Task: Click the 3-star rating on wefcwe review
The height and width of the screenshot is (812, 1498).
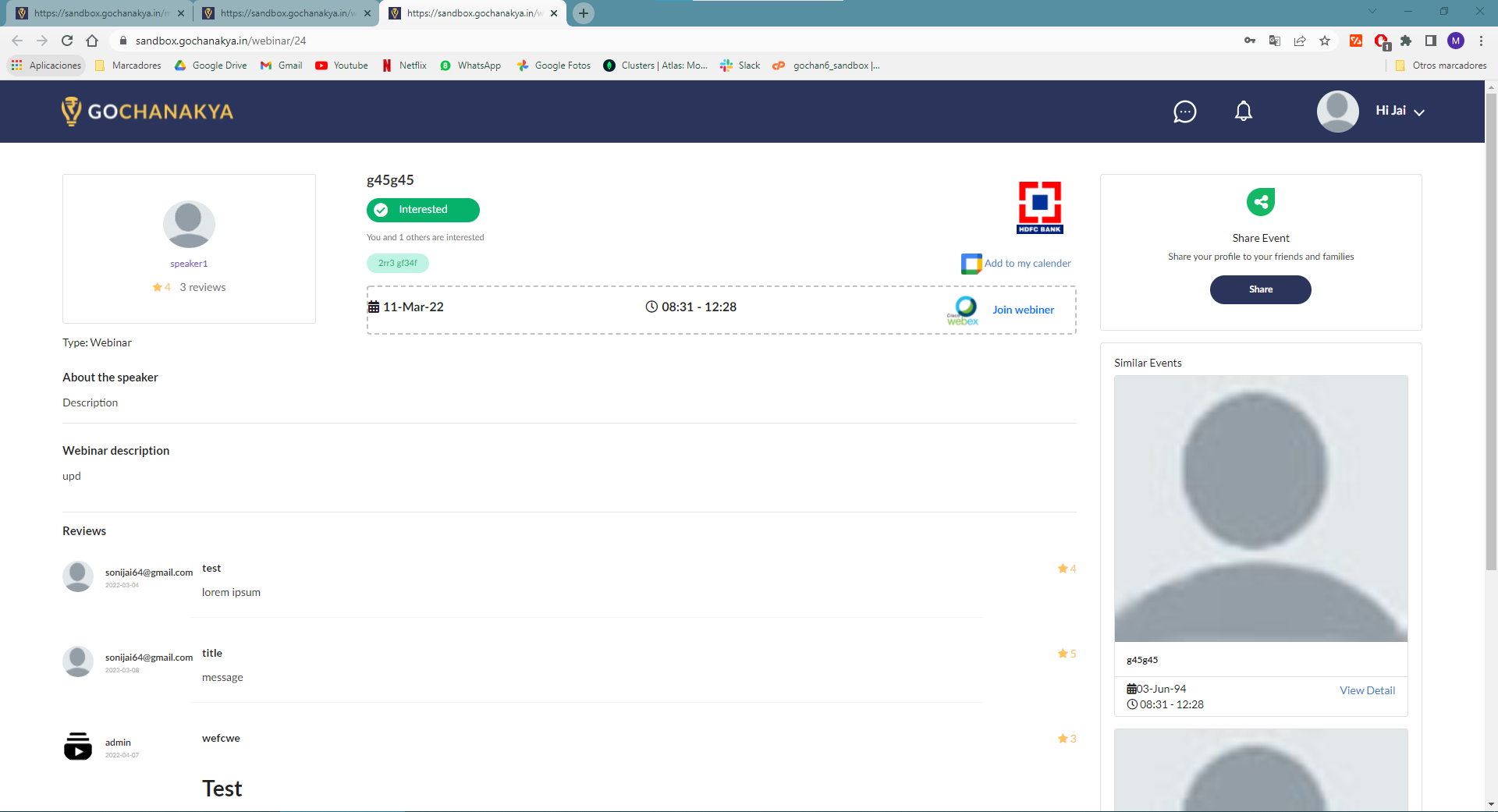Action: (x=1067, y=739)
